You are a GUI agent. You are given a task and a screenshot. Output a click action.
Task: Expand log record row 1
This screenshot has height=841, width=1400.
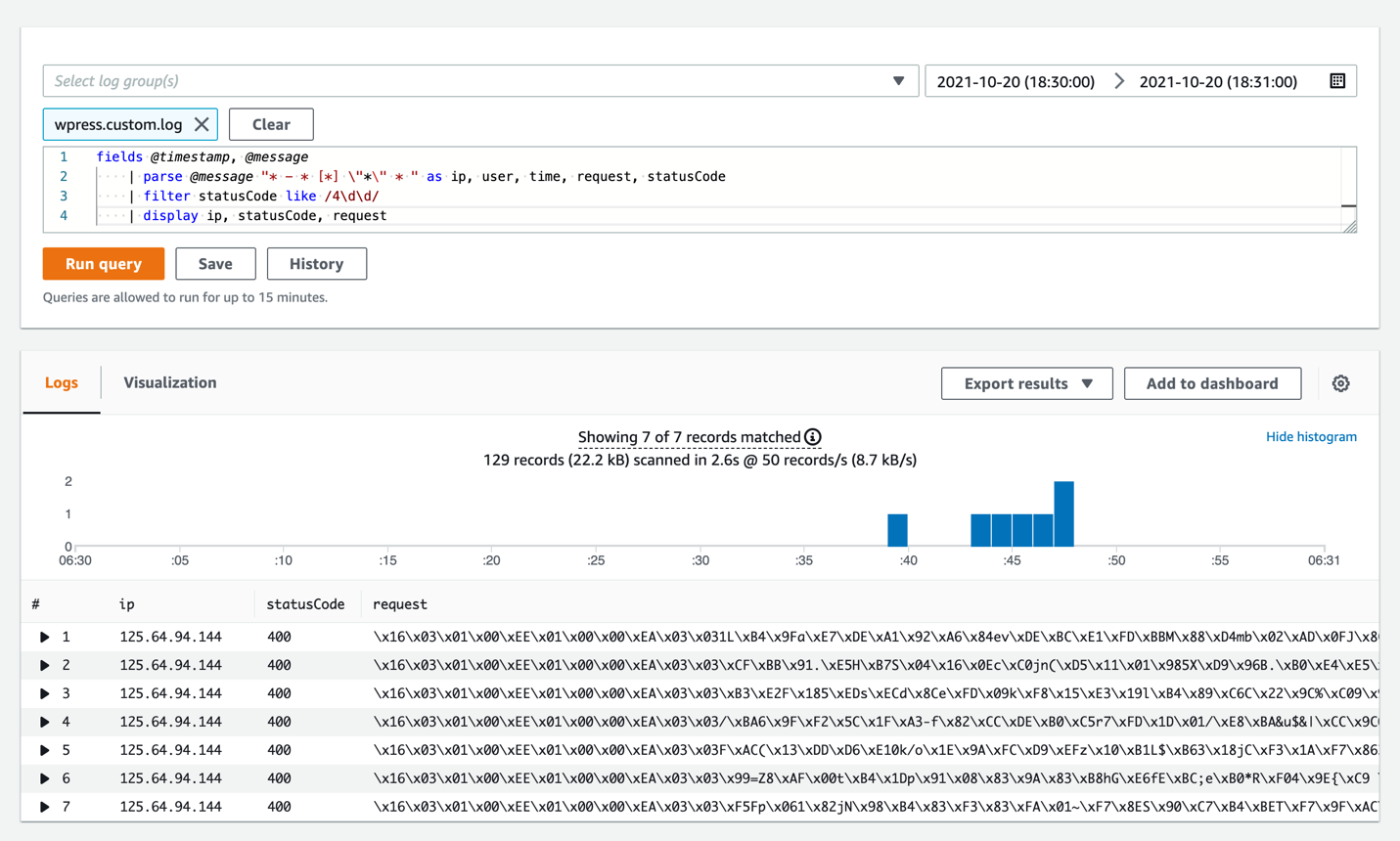pos(44,637)
